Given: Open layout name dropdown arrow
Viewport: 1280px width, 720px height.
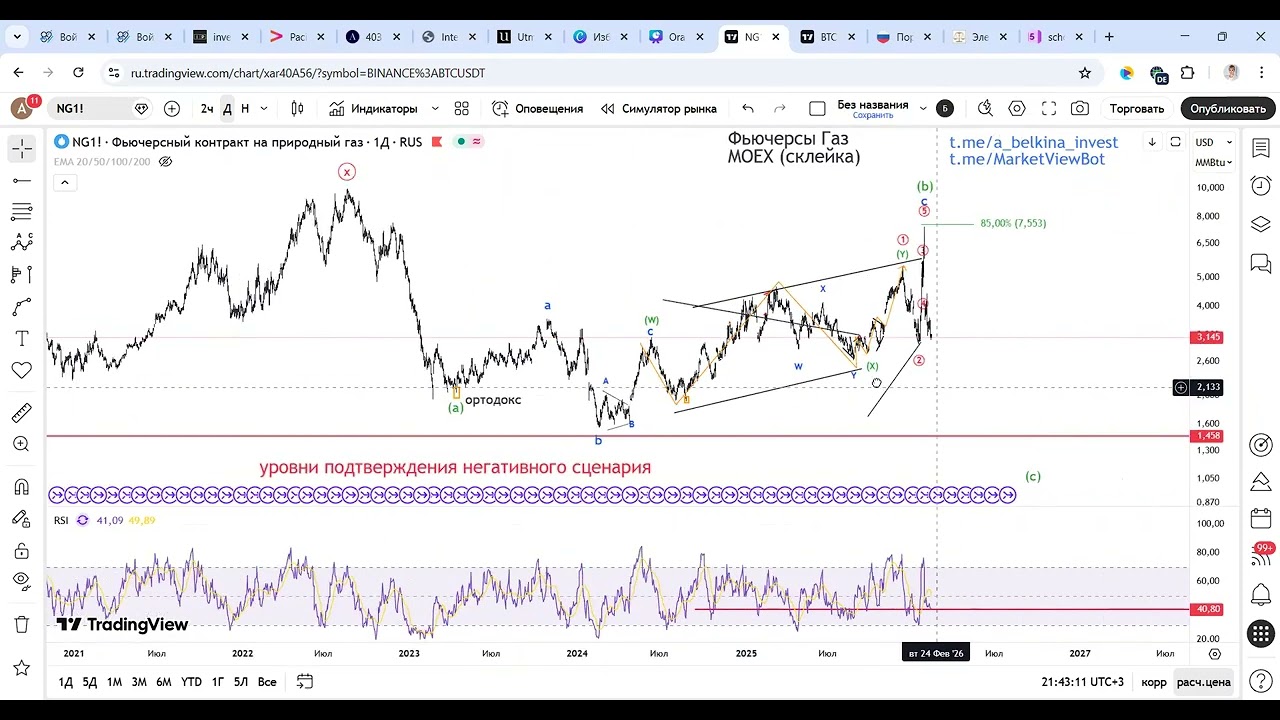Looking at the screenshot, I should tap(923, 108).
